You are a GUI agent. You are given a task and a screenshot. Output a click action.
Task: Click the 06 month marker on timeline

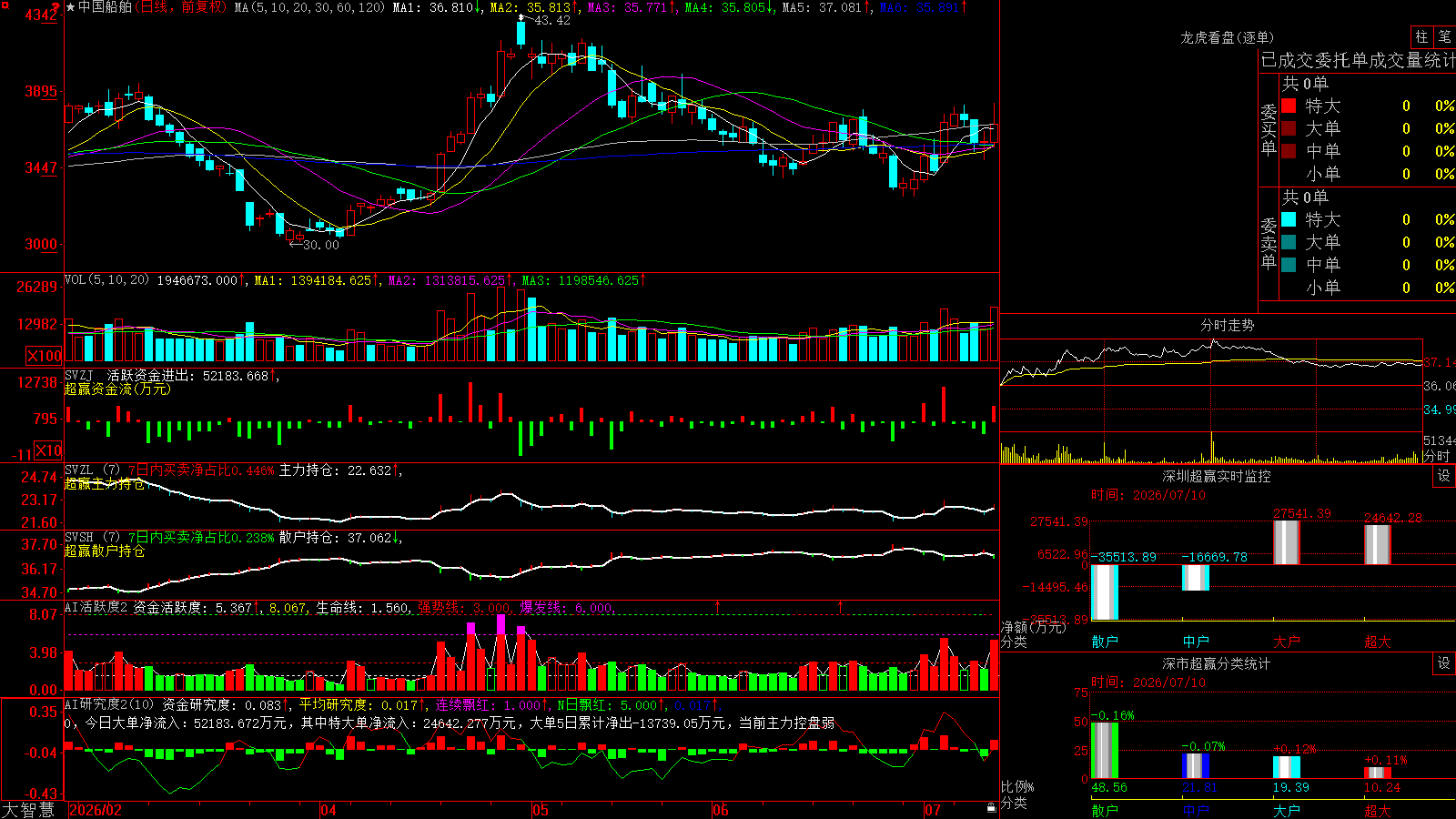721,810
